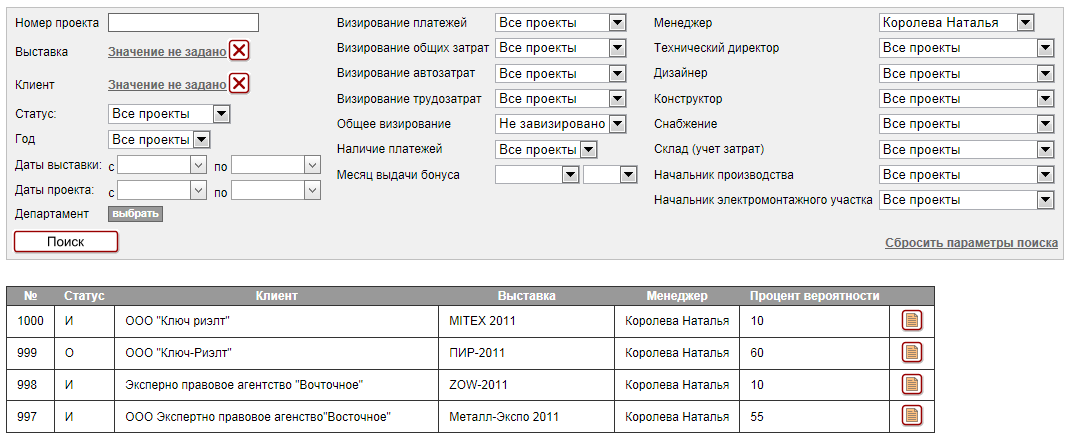Clear the Клиент value with red X
Screen dimensions: 1070x433
tap(239, 85)
